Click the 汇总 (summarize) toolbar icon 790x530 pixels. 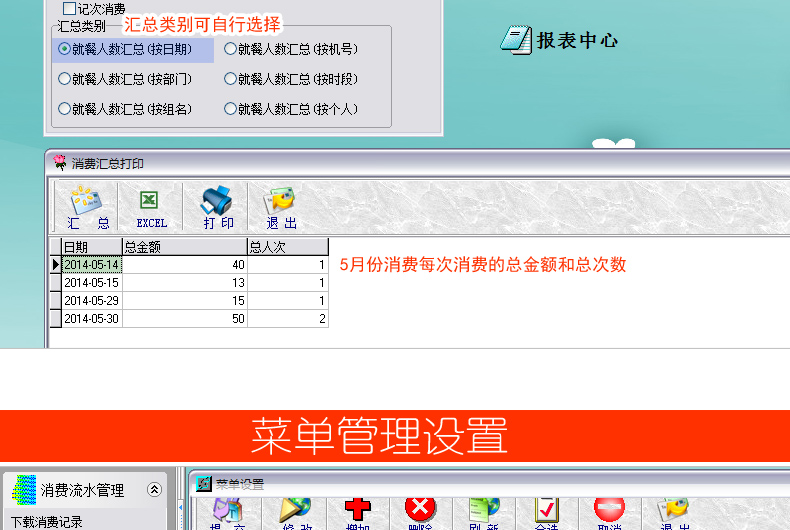point(88,207)
